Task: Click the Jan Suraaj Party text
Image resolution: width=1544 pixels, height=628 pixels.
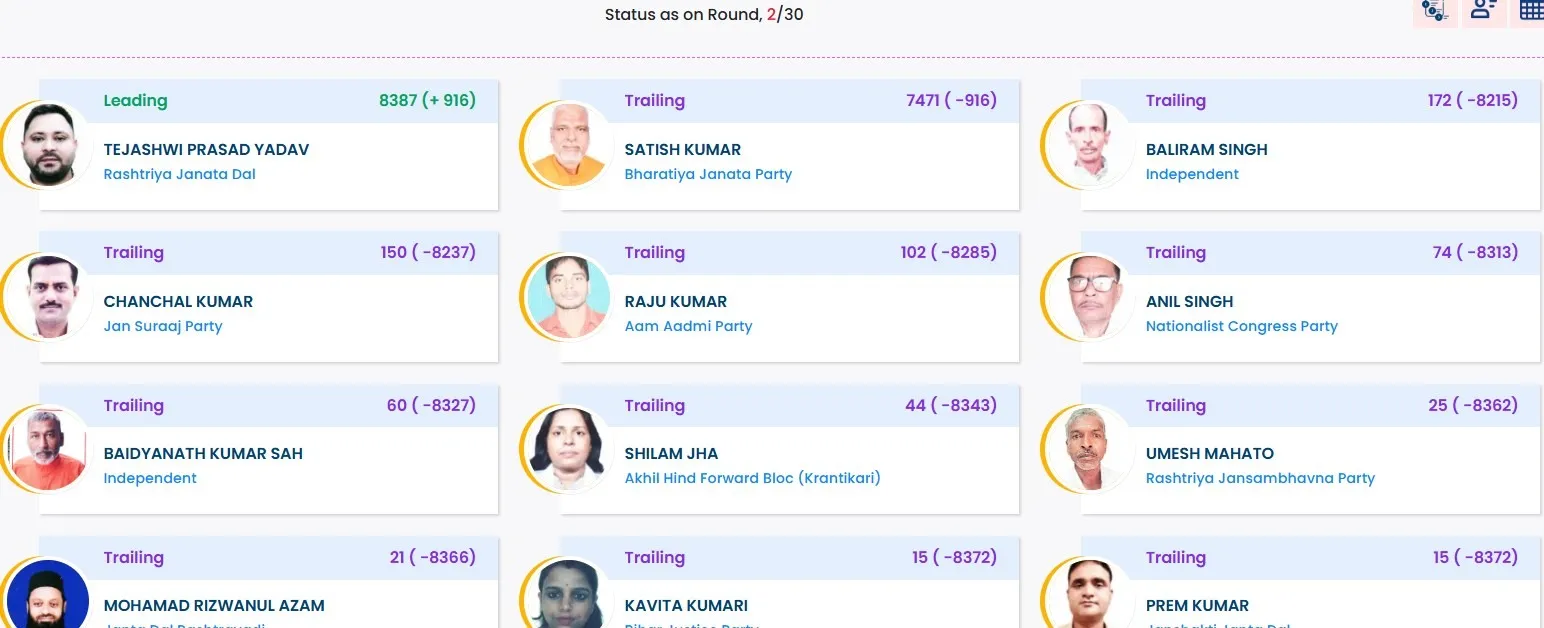Action: click(x=163, y=326)
